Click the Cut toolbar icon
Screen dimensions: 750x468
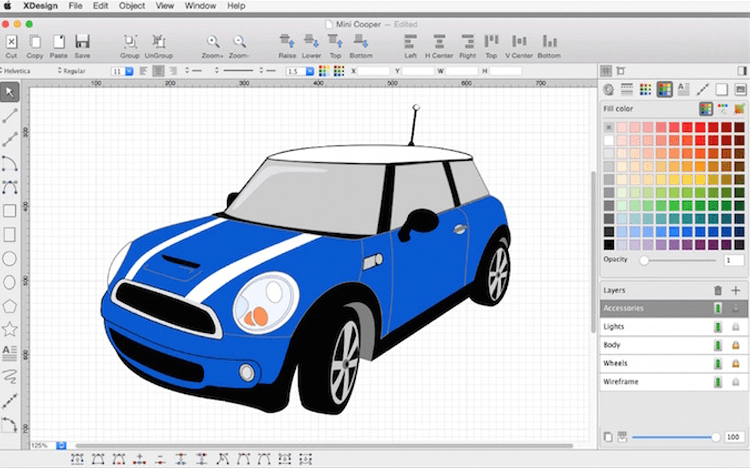pos(11,46)
